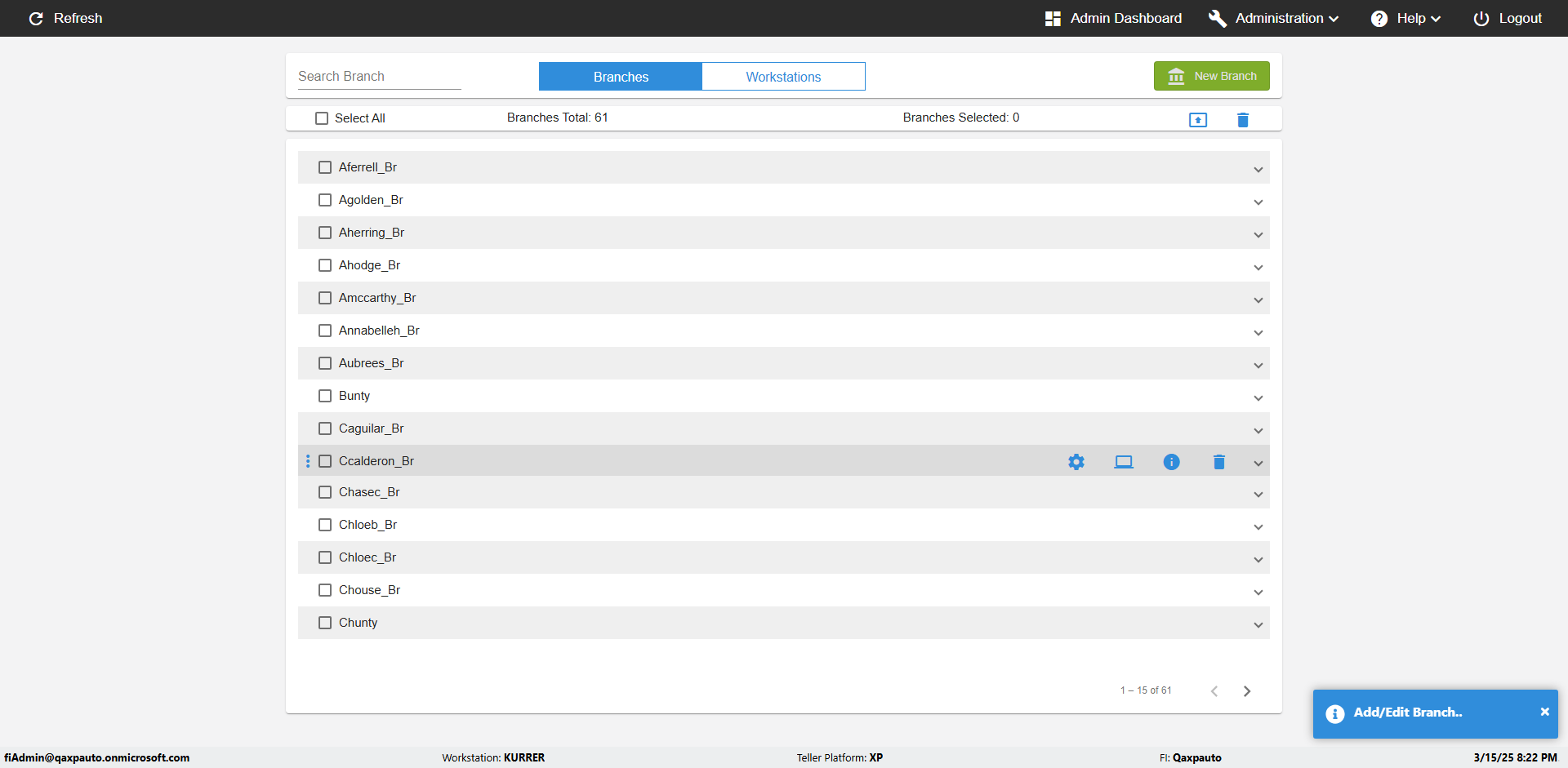The height and width of the screenshot is (768, 1568).
Task: Check the Chunty checkbox
Action: coord(325,623)
